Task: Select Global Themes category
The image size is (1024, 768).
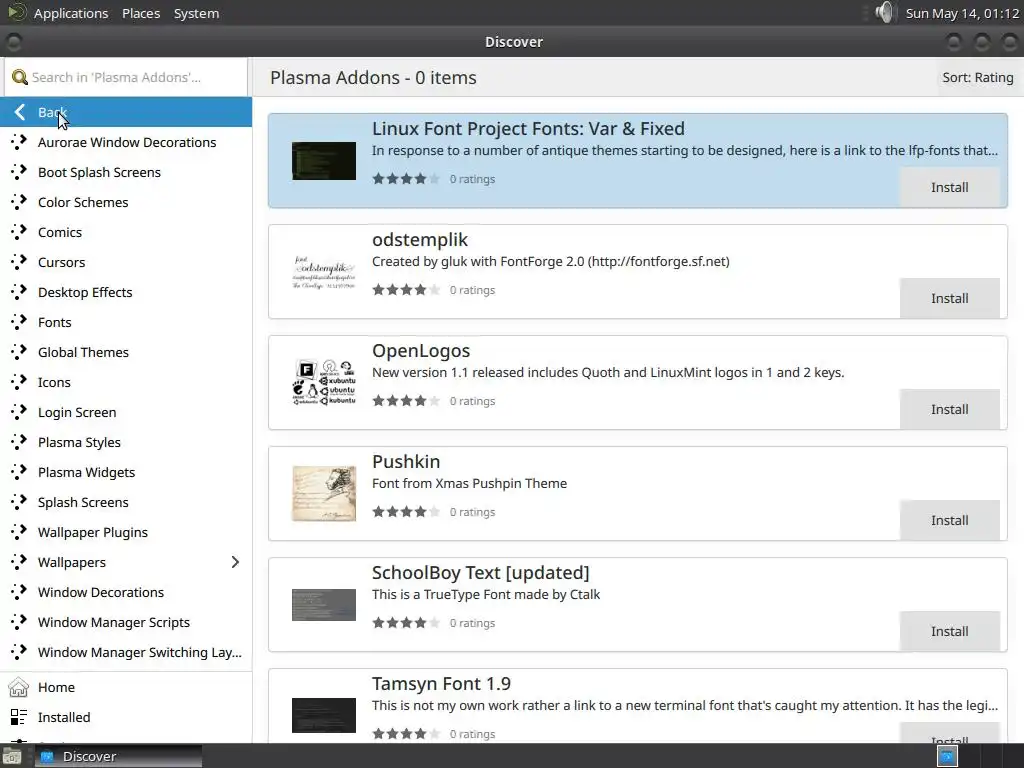Action: pyautogui.click(x=83, y=352)
